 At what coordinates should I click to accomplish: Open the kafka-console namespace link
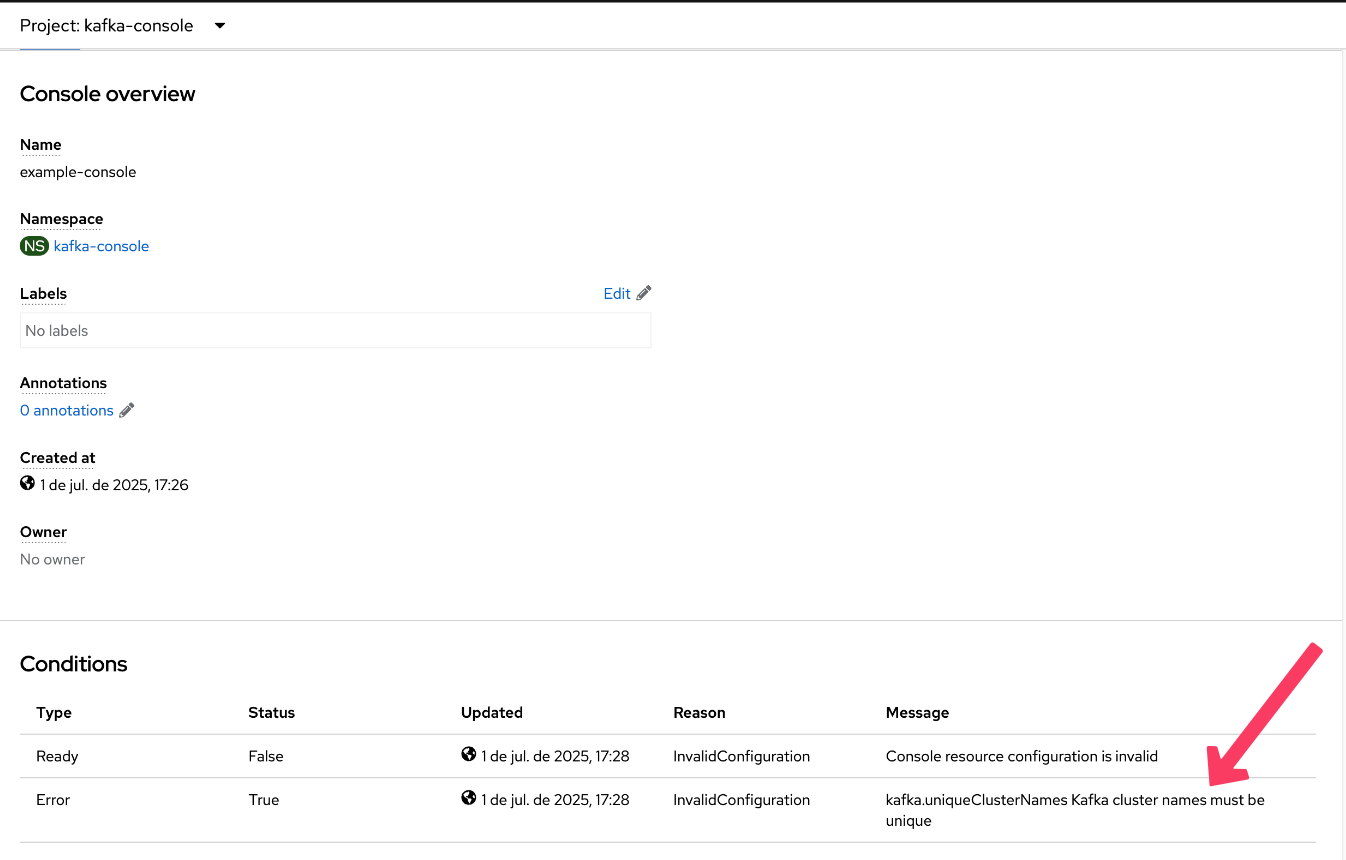click(101, 246)
